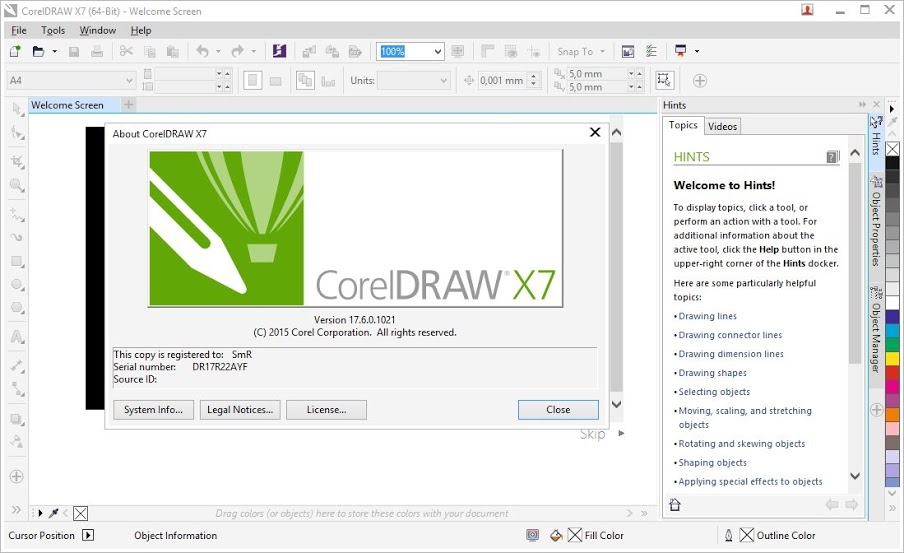Open the Help menu

click(x=141, y=31)
